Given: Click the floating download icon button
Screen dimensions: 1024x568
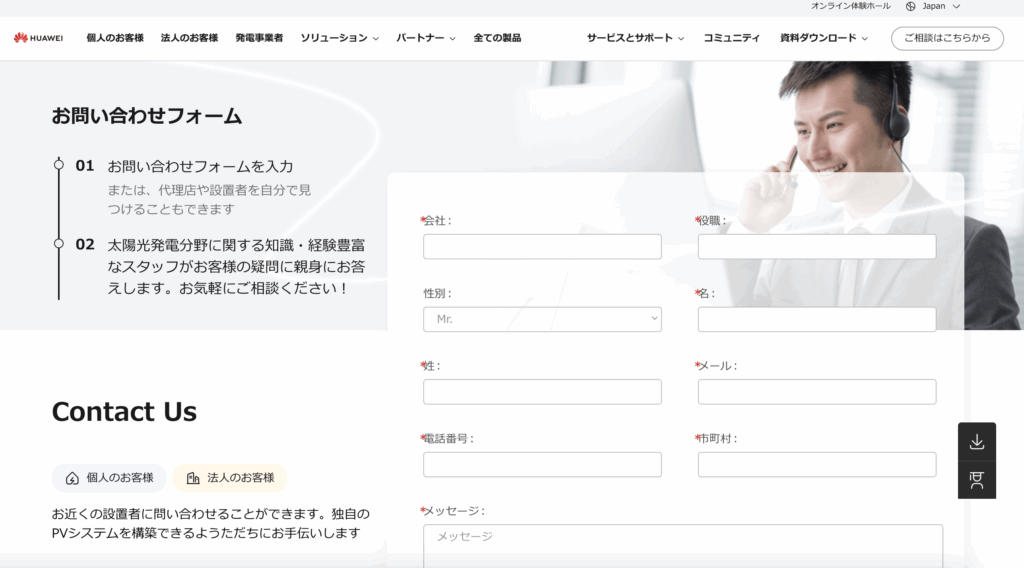Looking at the screenshot, I should coord(977,442).
